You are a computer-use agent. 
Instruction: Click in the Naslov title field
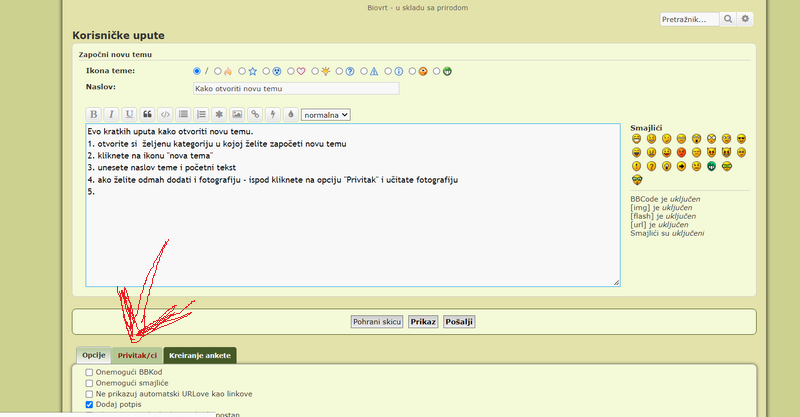click(295, 88)
